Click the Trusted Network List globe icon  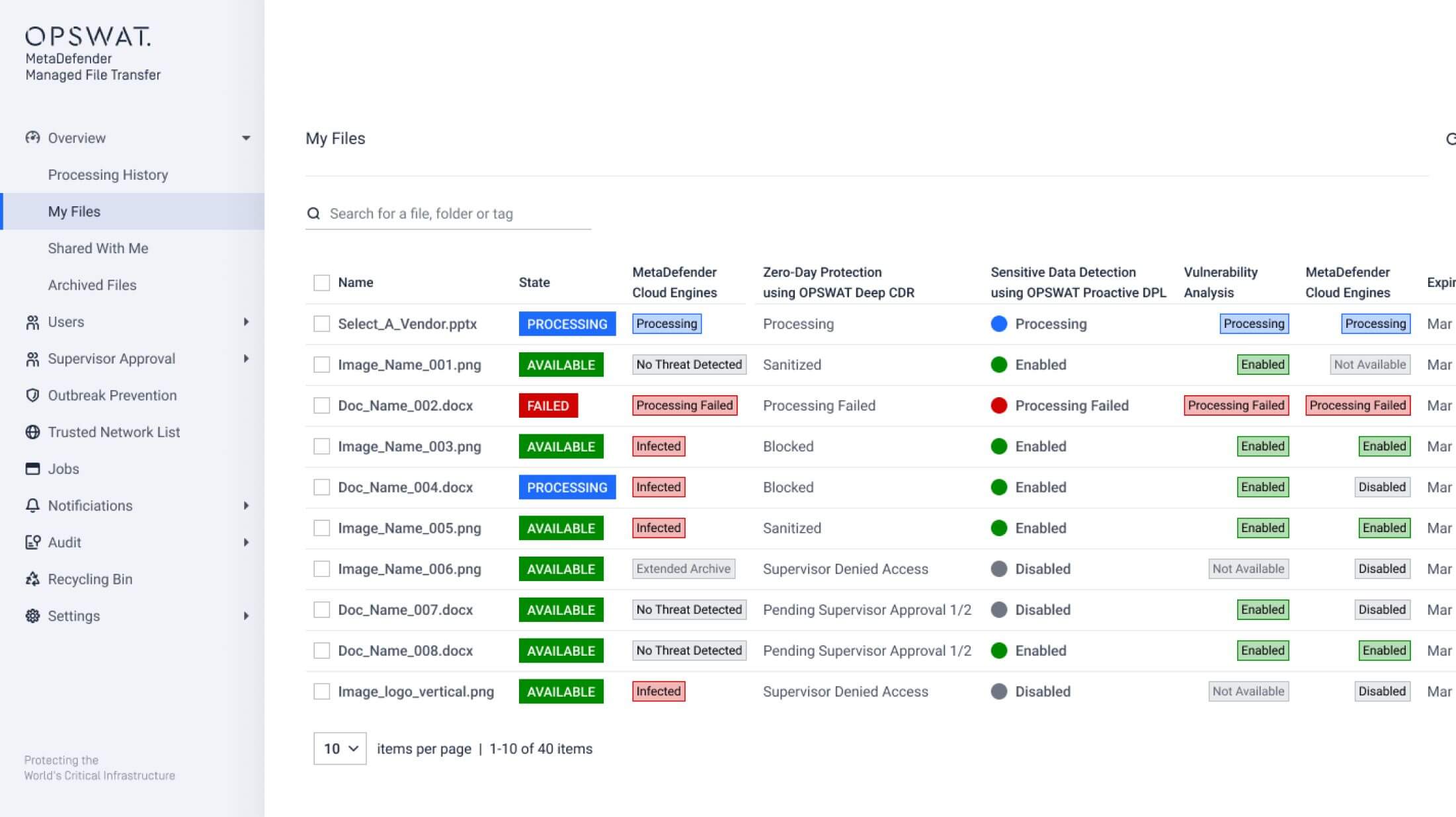[x=32, y=432]
